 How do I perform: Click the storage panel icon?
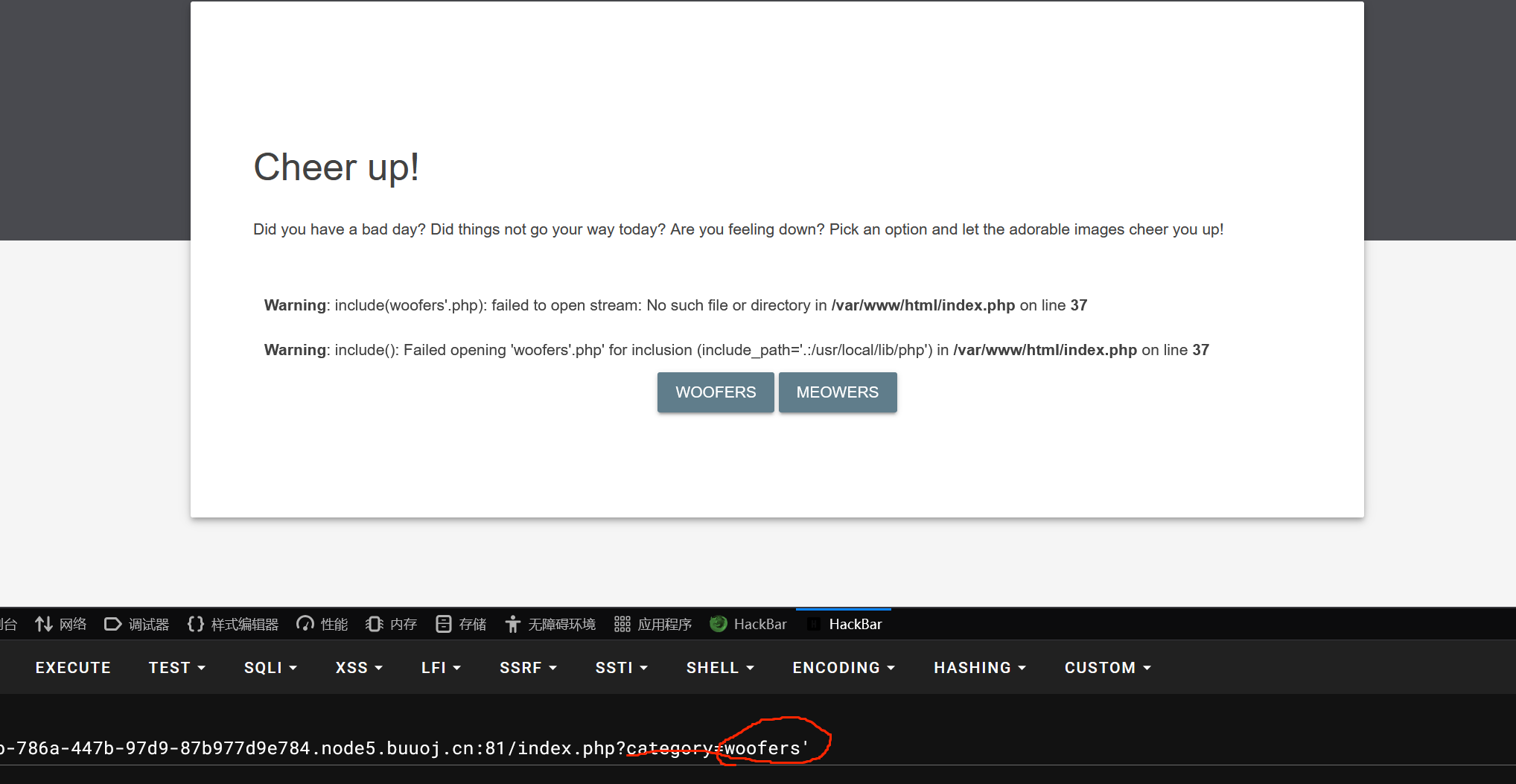click(444, 624)
